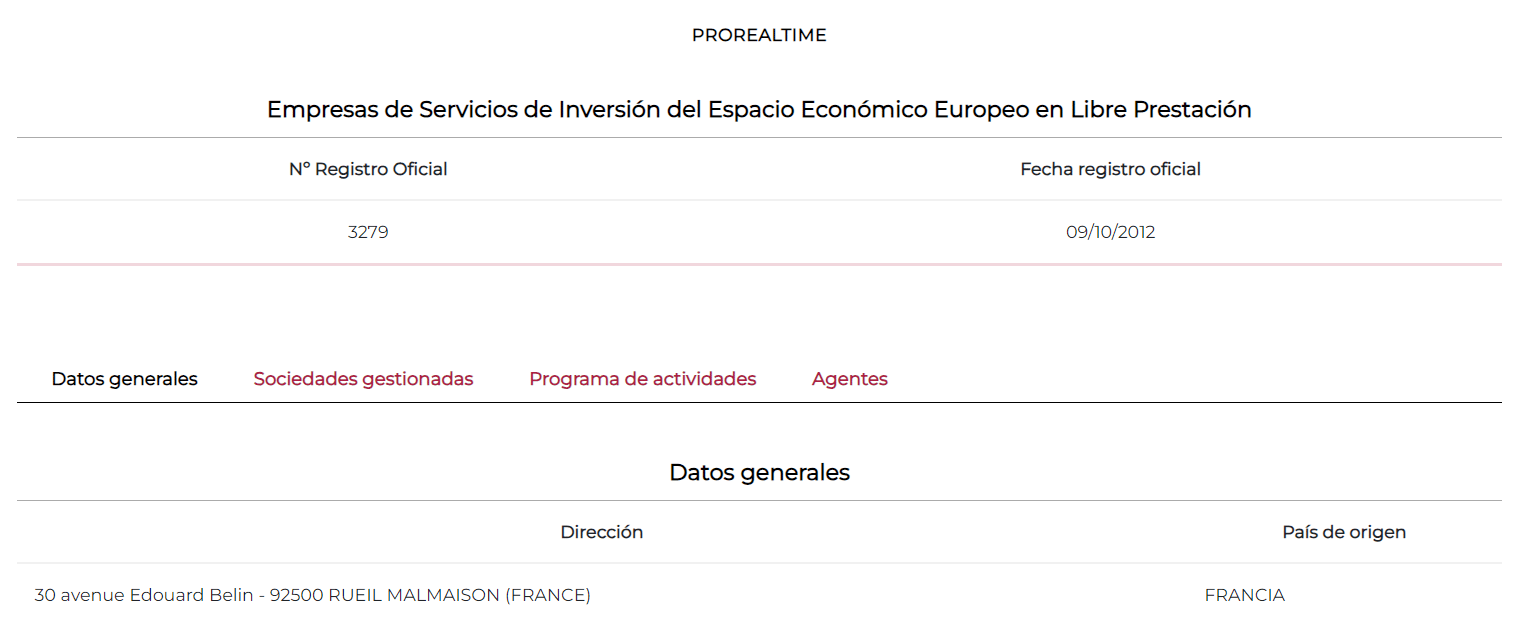Screen dimensions: 1524x617
Task: Click the 'País de origen' column header
Action: (1344, 532)
